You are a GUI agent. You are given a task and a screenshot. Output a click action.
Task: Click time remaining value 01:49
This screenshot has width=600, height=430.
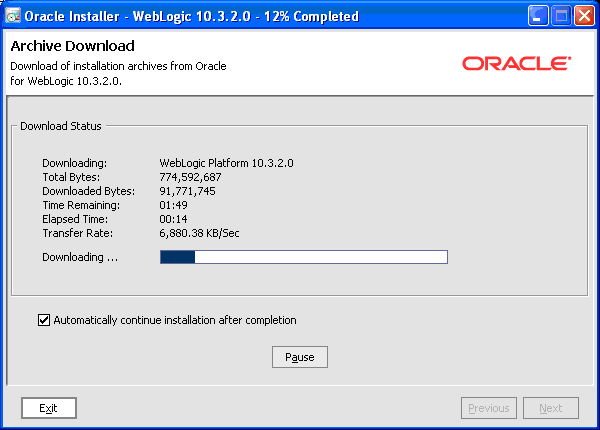(173, 205)
